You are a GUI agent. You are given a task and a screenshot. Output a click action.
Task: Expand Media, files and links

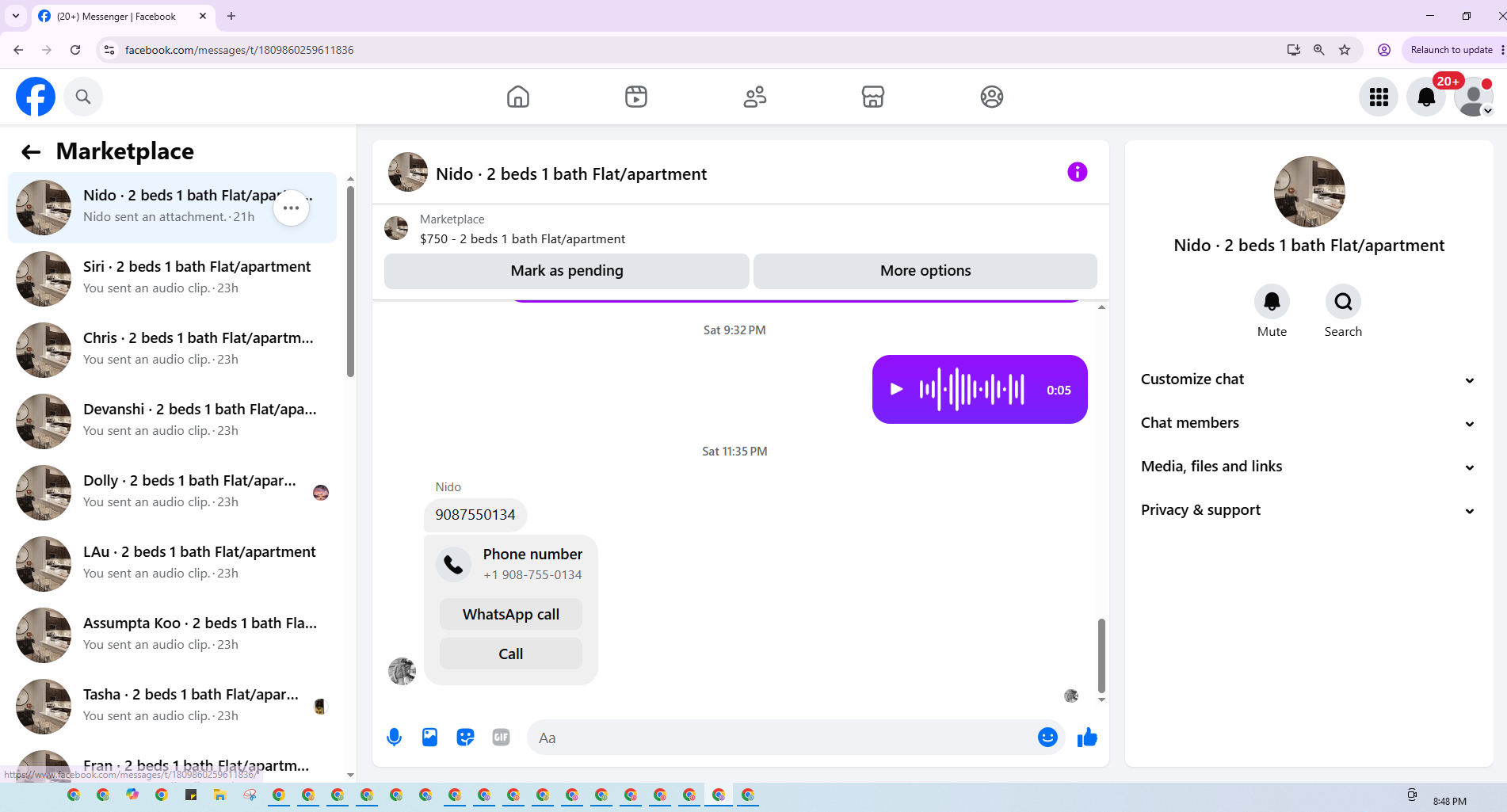tap(1309, 467)
